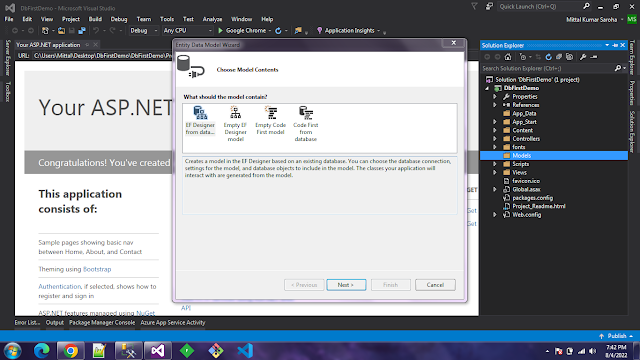
Task: Click the Save All toolbar icon
Action: (82, 31)
